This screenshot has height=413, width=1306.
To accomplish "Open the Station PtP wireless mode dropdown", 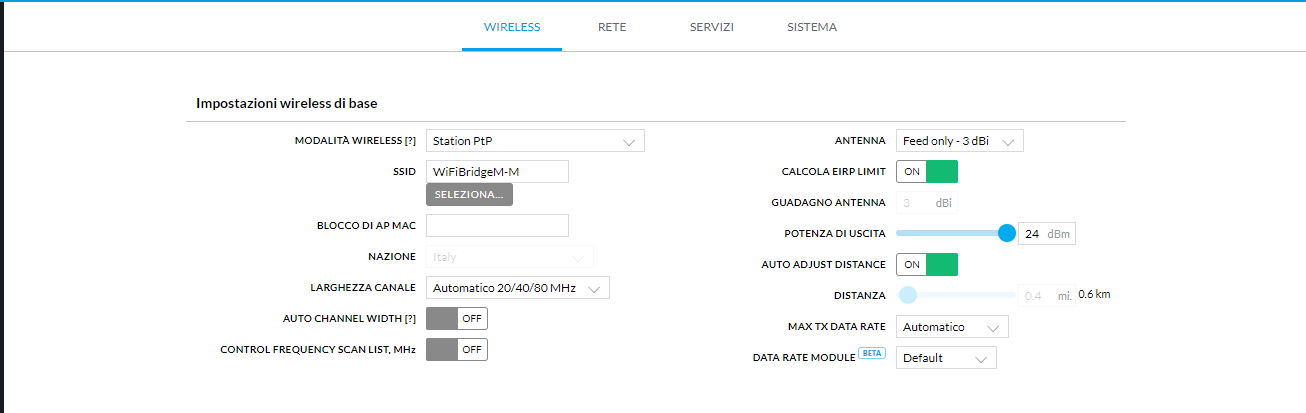I will pos(535,141).
